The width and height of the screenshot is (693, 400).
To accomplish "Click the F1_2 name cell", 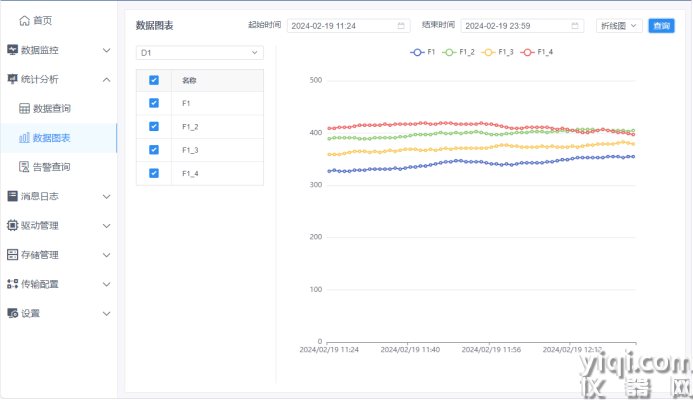I will click(x=217, y=127).
